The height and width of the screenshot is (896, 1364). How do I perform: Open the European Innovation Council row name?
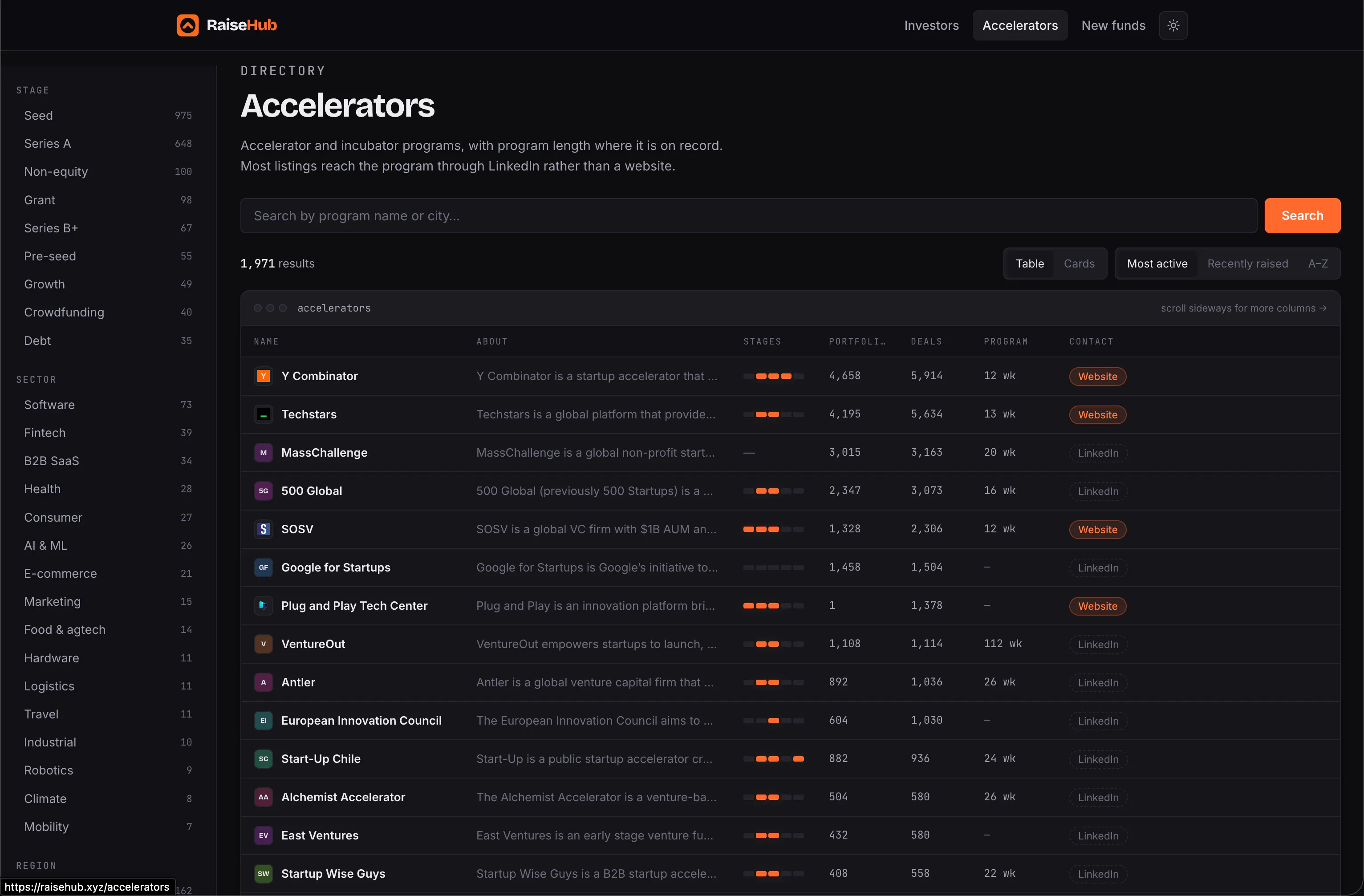tap(361, 721)
